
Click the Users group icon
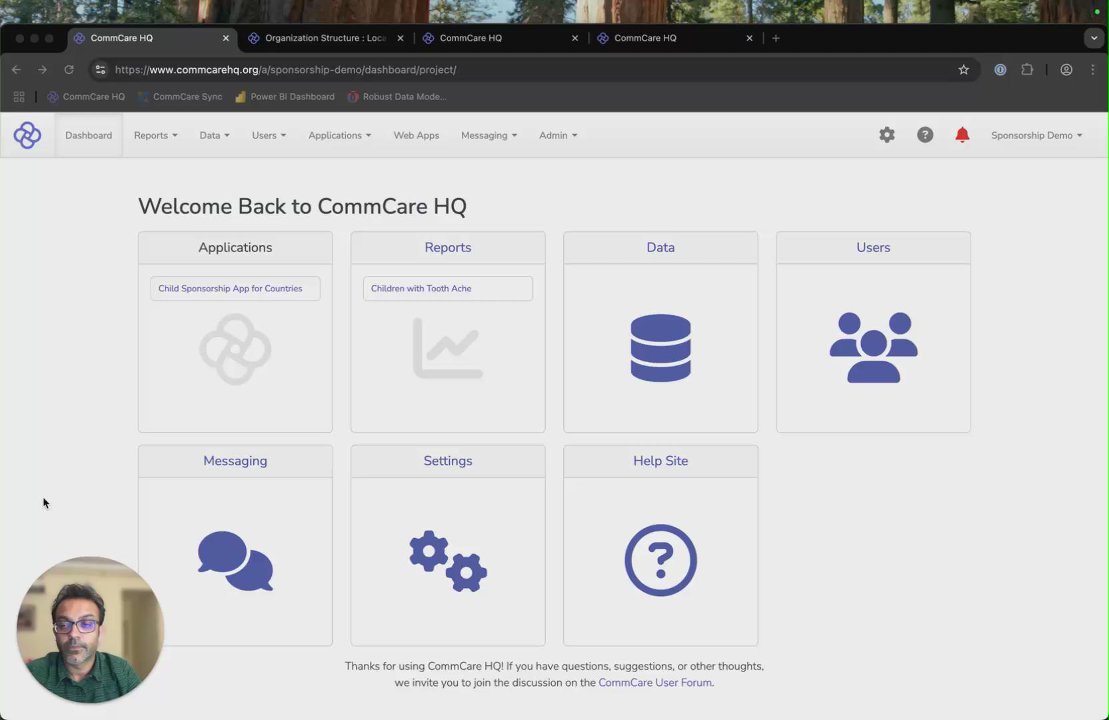[x=873, y=348]
